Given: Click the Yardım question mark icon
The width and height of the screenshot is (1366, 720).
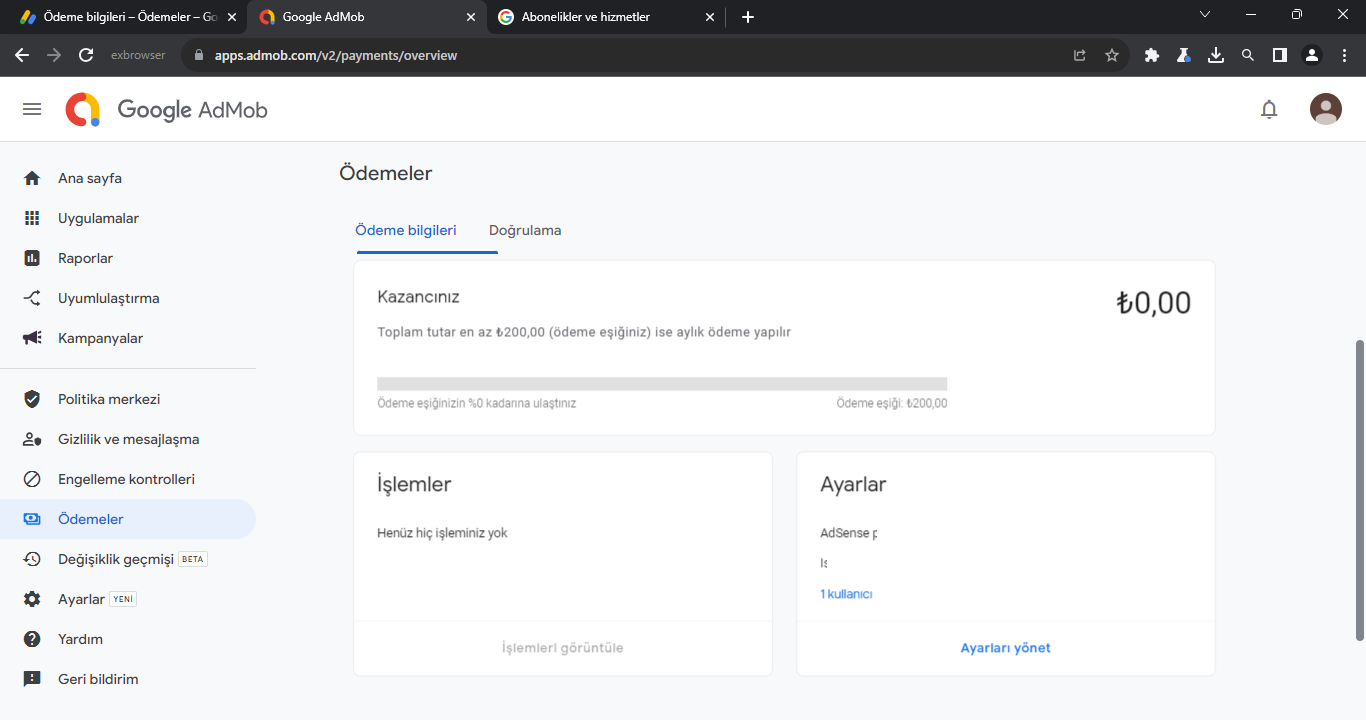Looking at the screenshot, I should pos(32,639).
